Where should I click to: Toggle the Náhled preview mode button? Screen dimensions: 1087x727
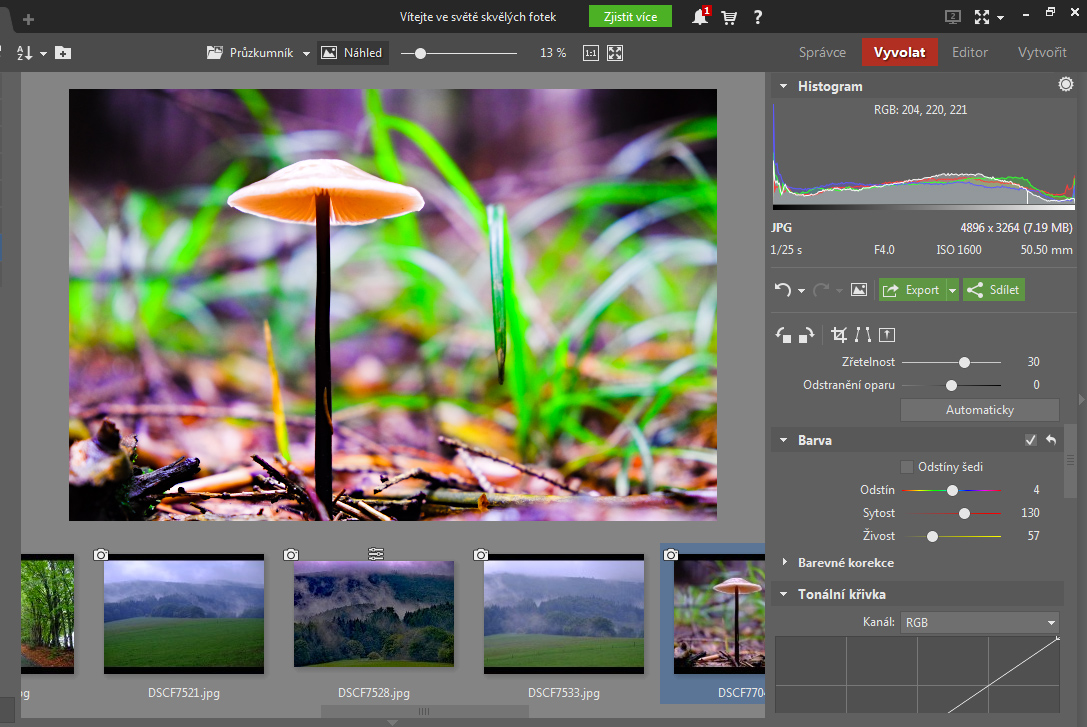click(x=353, y=53)
